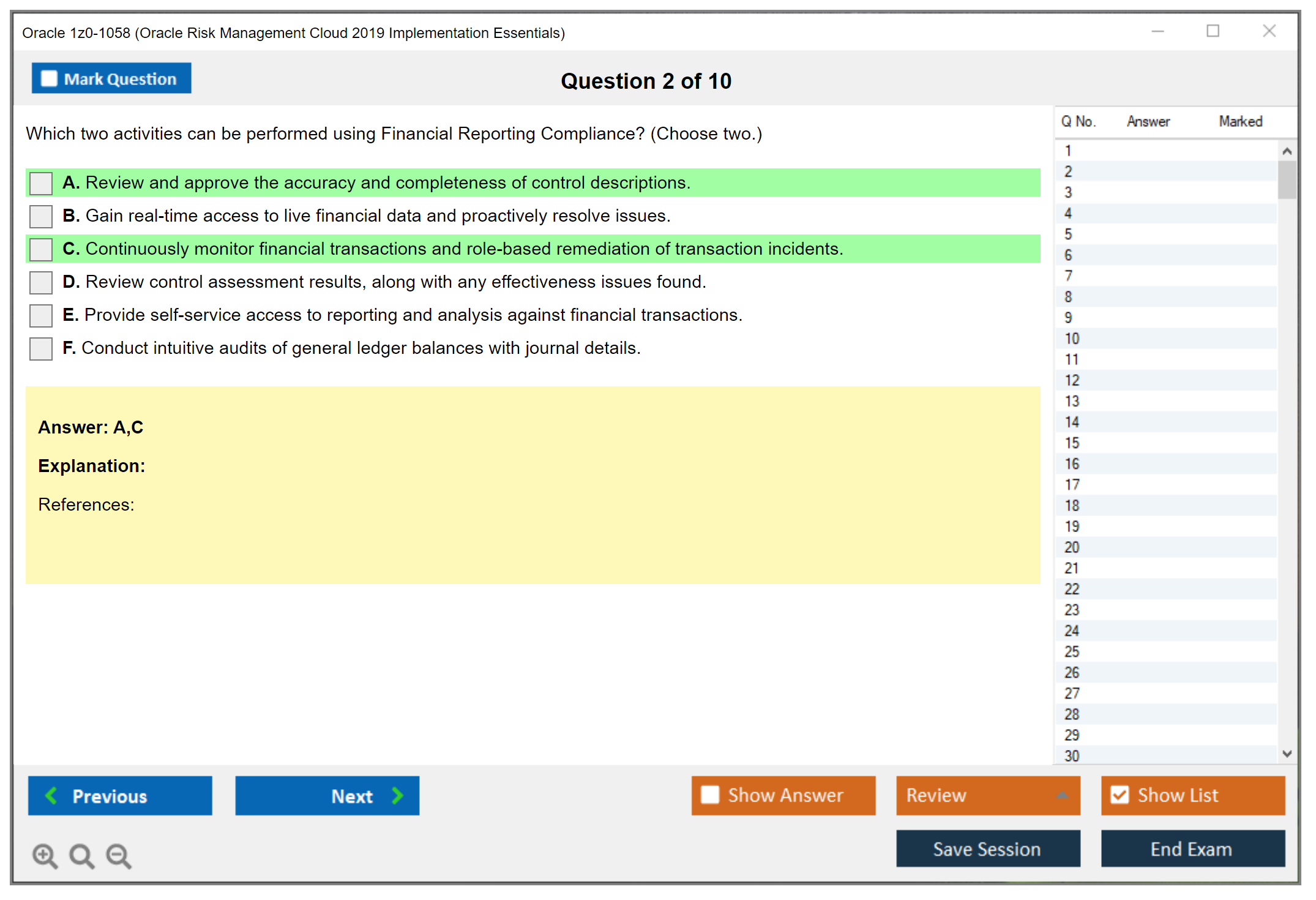This screenshot has height=900, width=1316.
Task: Enable the Mark Question checkbox
Action: [49, 79]
